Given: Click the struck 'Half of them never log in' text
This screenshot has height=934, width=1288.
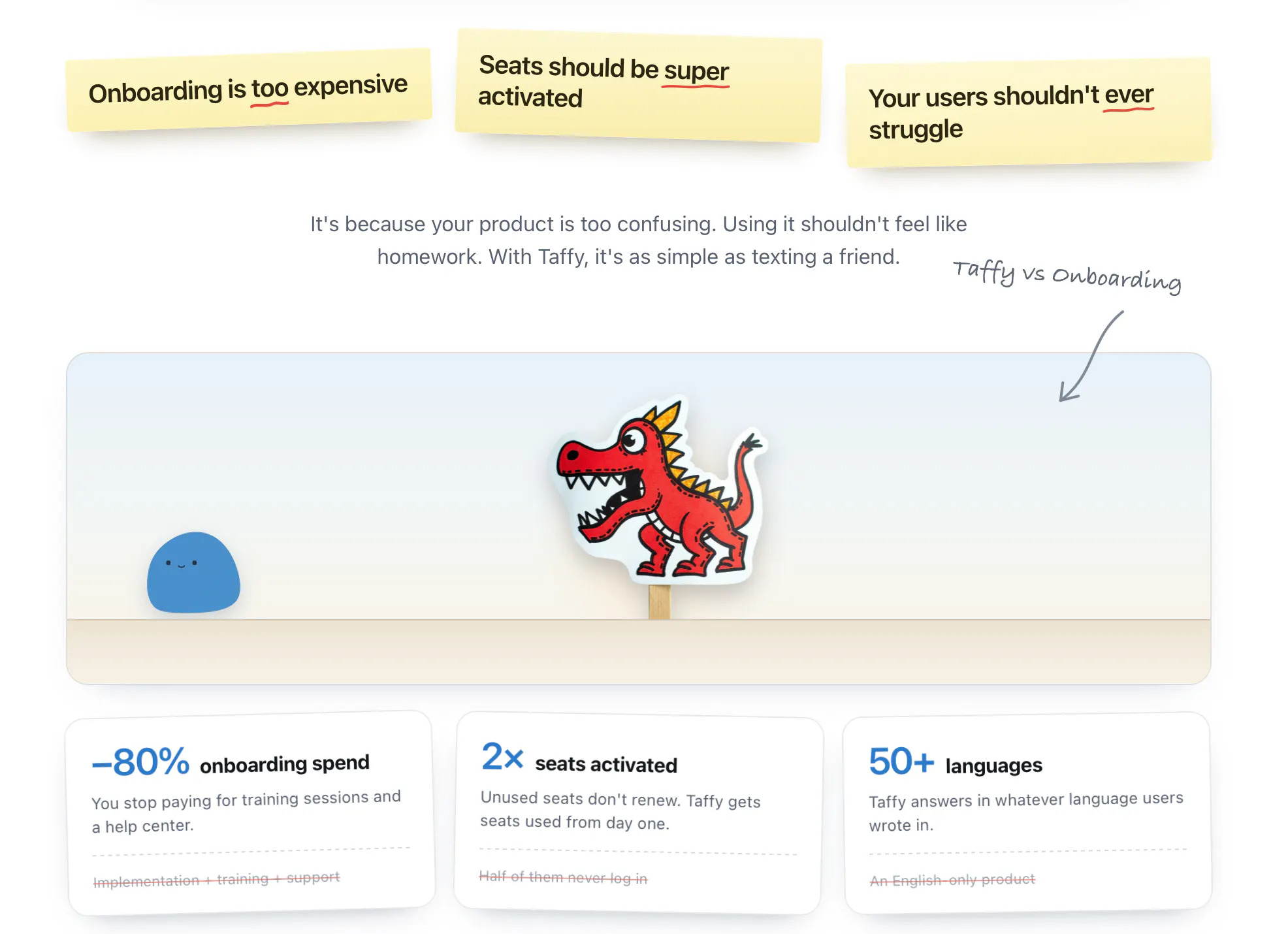Looking at the screenshot, I should point(563,877).
